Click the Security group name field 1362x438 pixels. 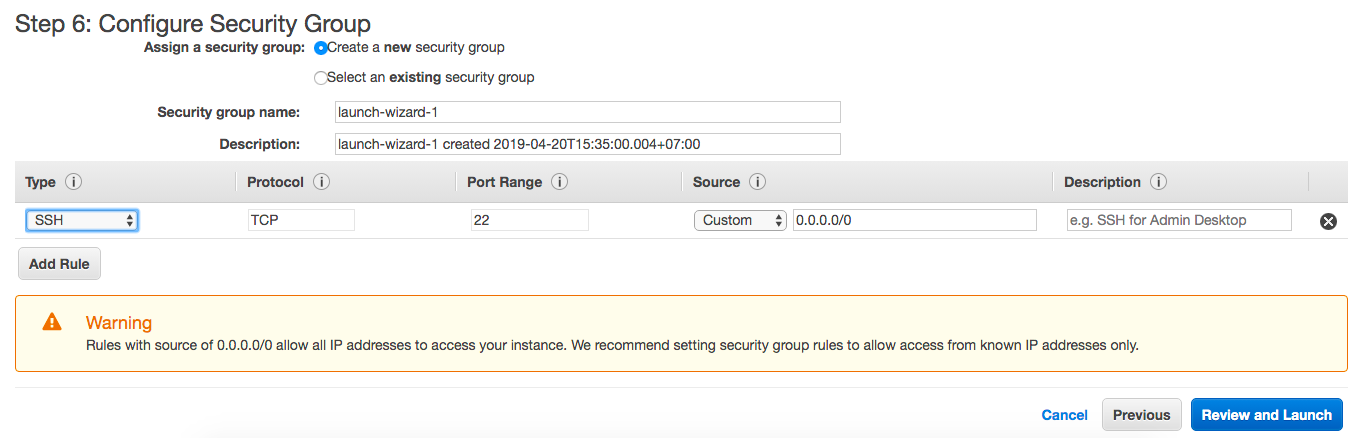click(x=587, y=112)
